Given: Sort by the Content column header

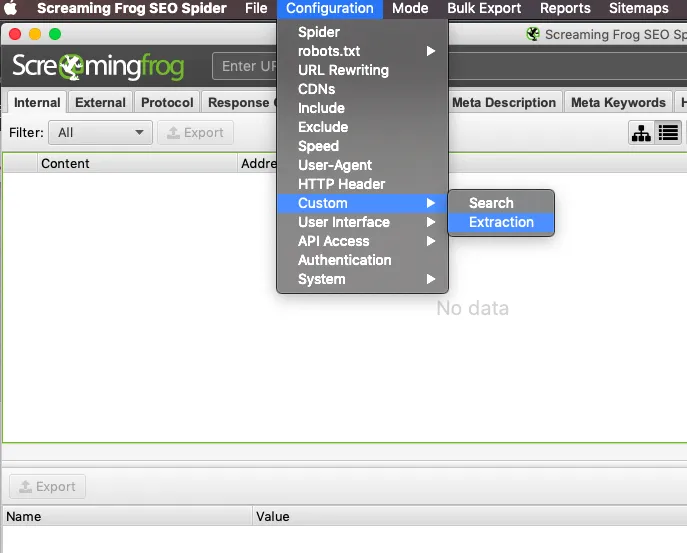Looking at the screenshot, I should coord(137,163).
